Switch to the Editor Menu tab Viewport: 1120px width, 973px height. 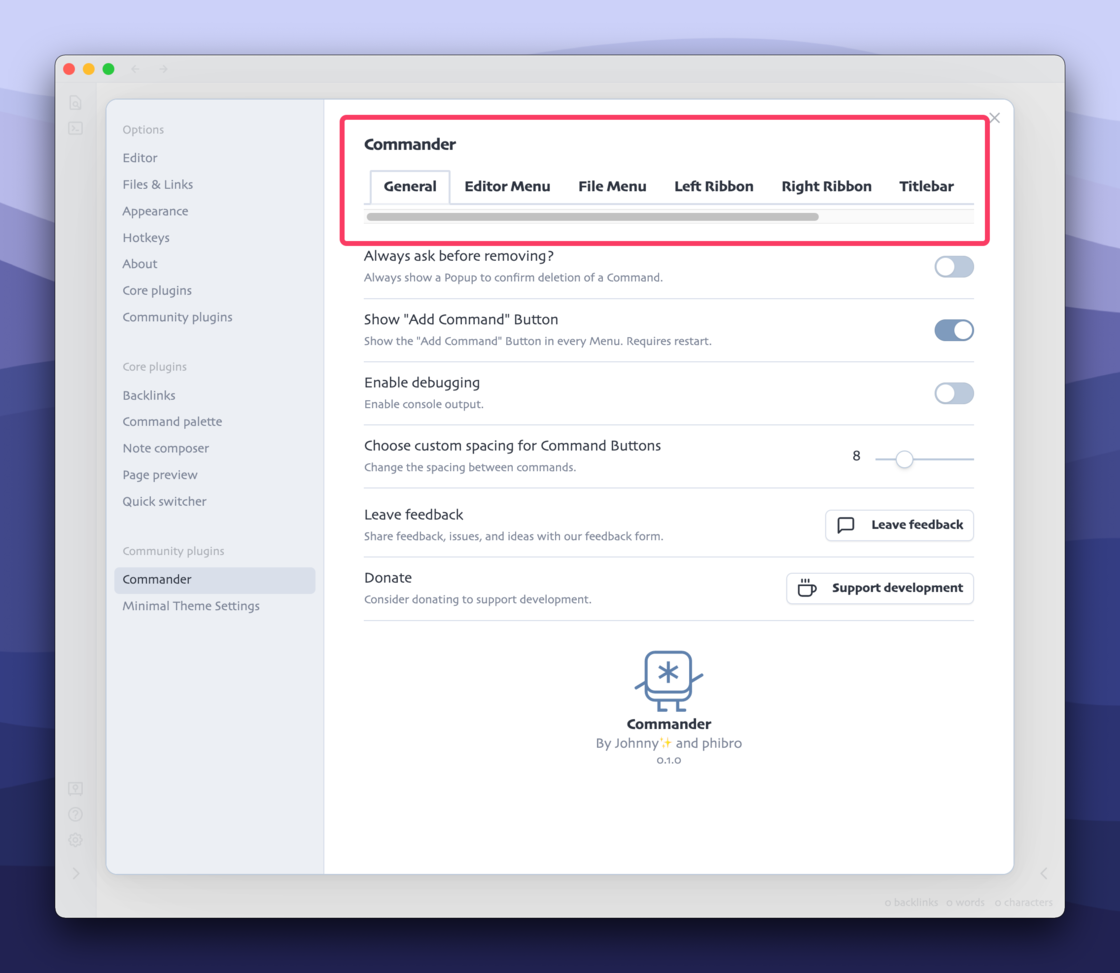507,186
